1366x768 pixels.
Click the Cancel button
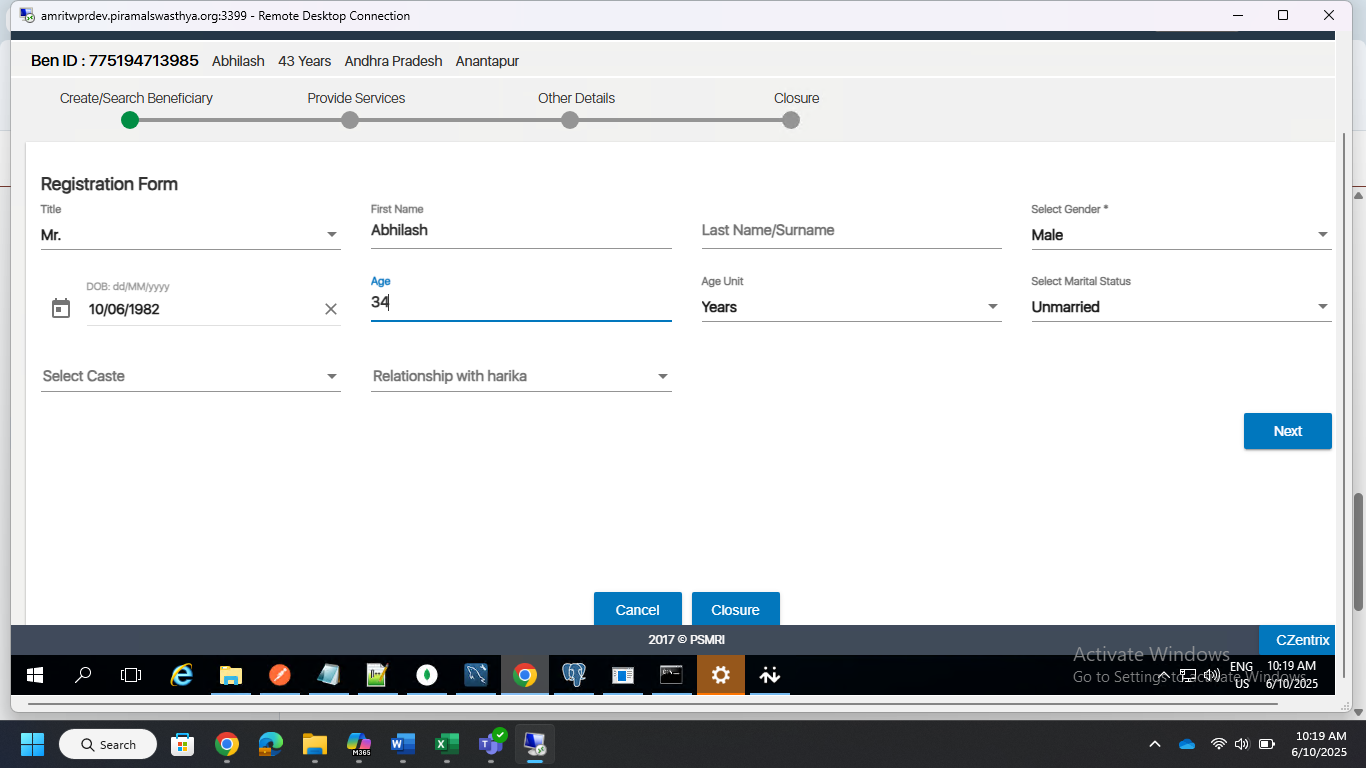pos(637,609)
